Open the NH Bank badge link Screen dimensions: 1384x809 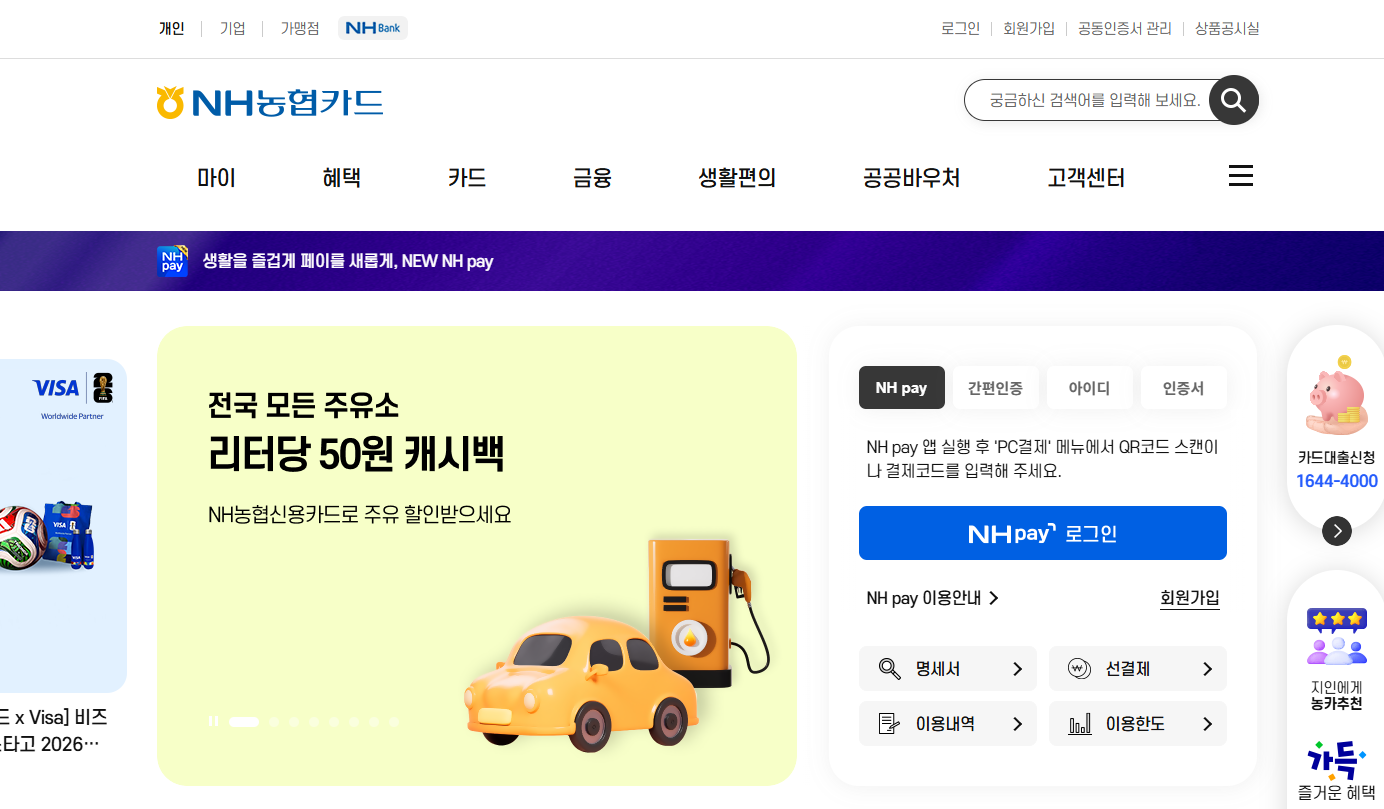[373, 28]
